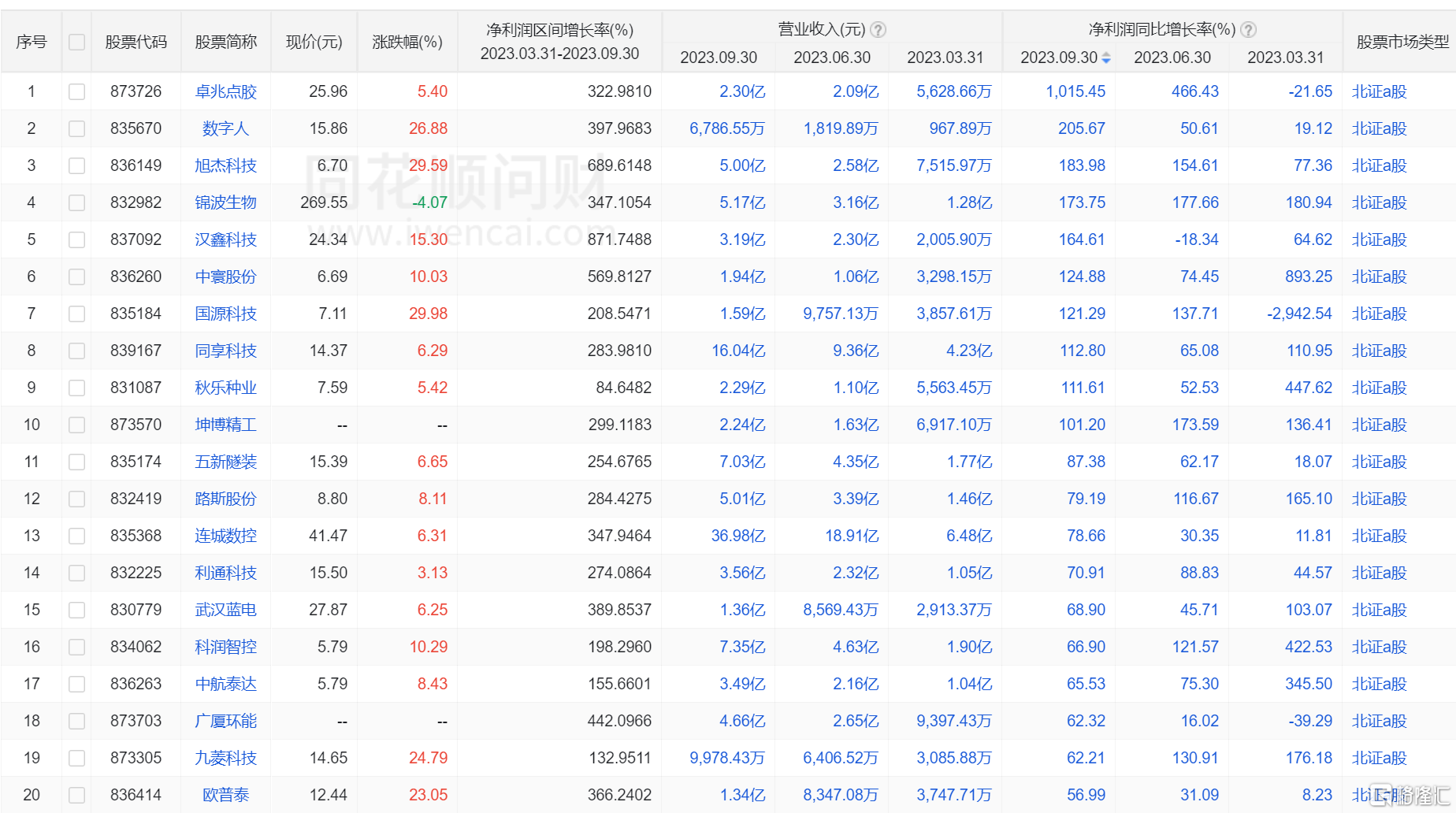Click change percent 29.98
1456x813 pixels.
428,314
